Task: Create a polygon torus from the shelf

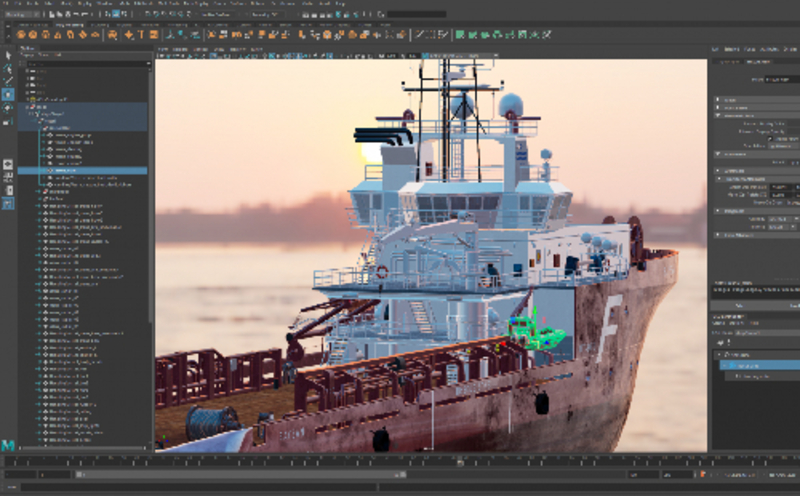Action: (70, 35)
